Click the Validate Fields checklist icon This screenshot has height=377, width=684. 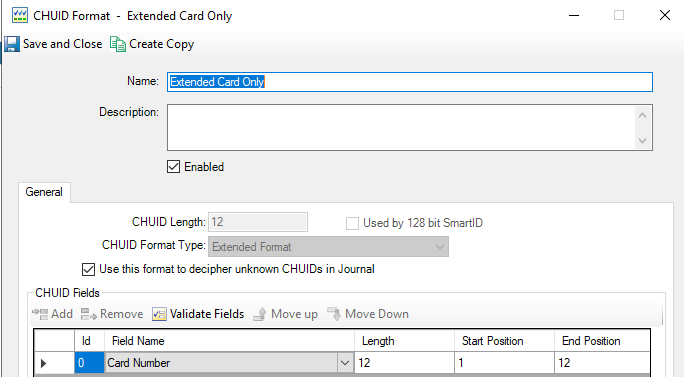(x=159, y=314)
